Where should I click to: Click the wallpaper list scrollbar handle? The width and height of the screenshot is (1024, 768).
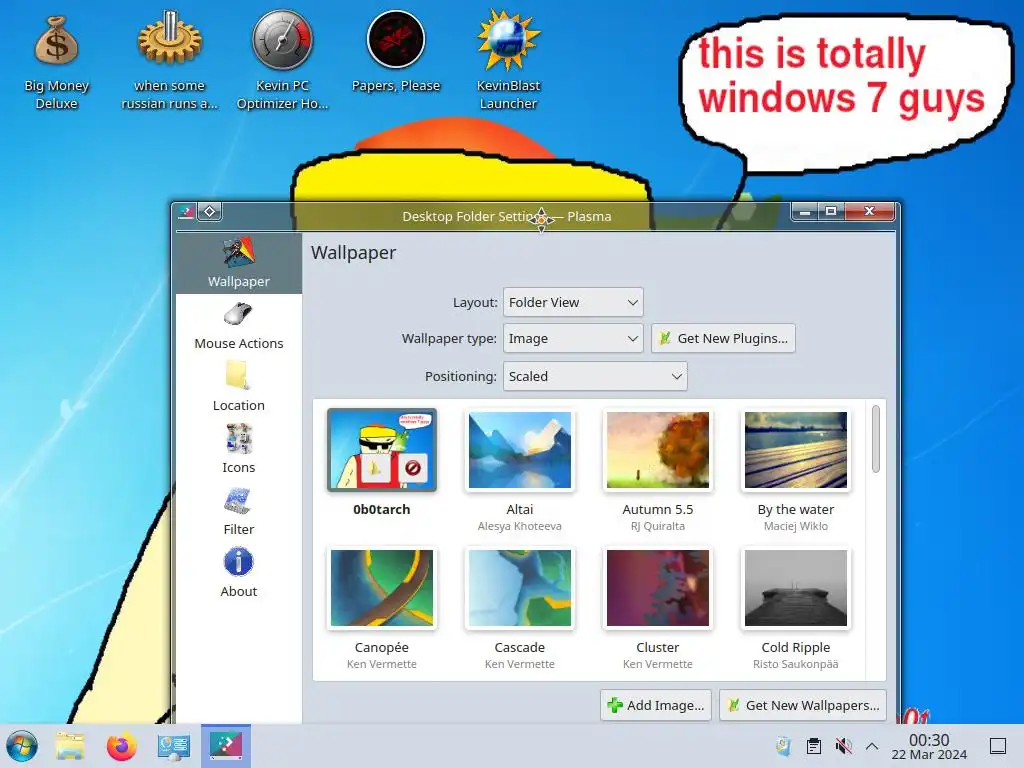[876, 438]
